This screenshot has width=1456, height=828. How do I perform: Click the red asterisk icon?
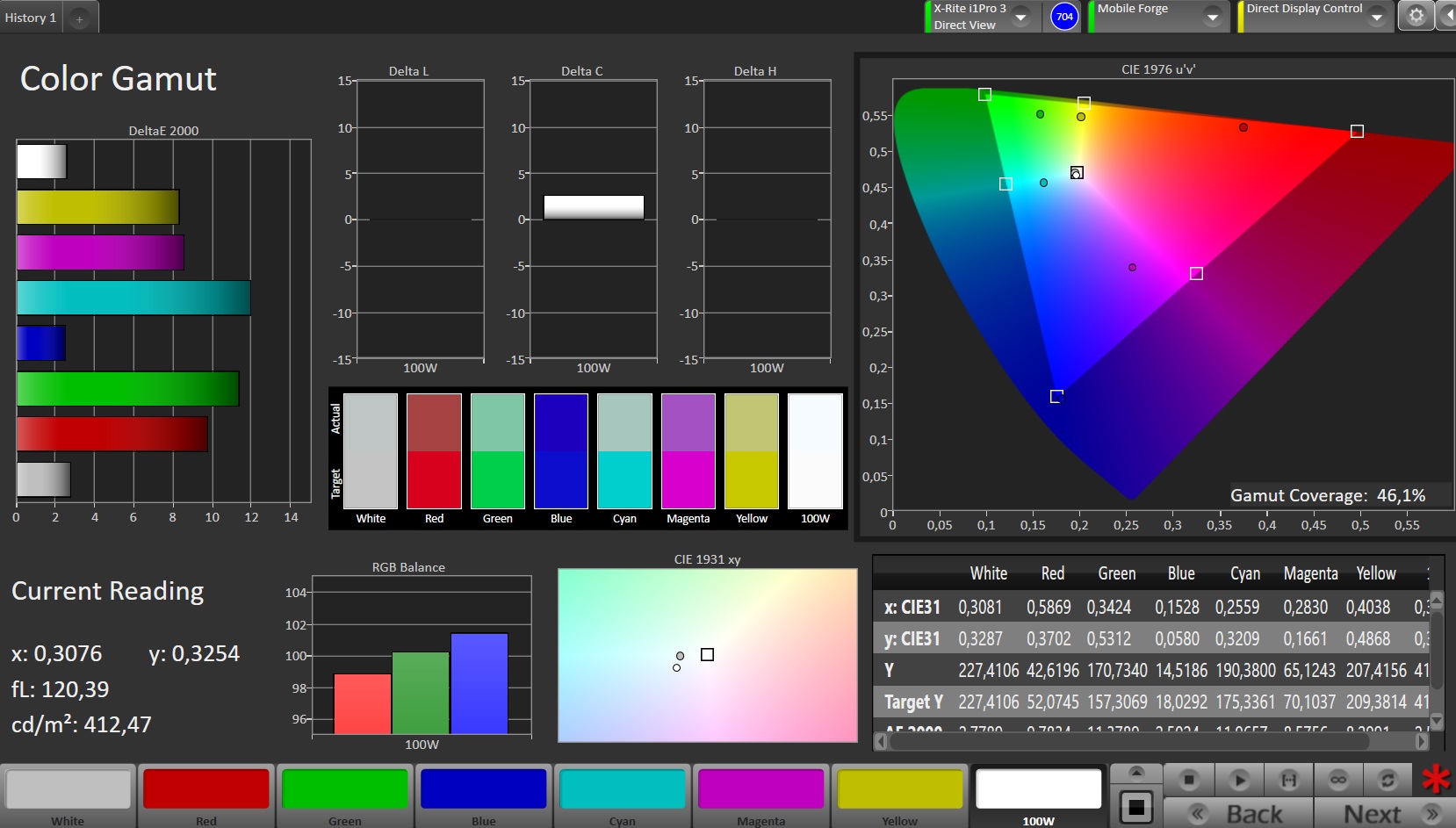pos(1437,779)
